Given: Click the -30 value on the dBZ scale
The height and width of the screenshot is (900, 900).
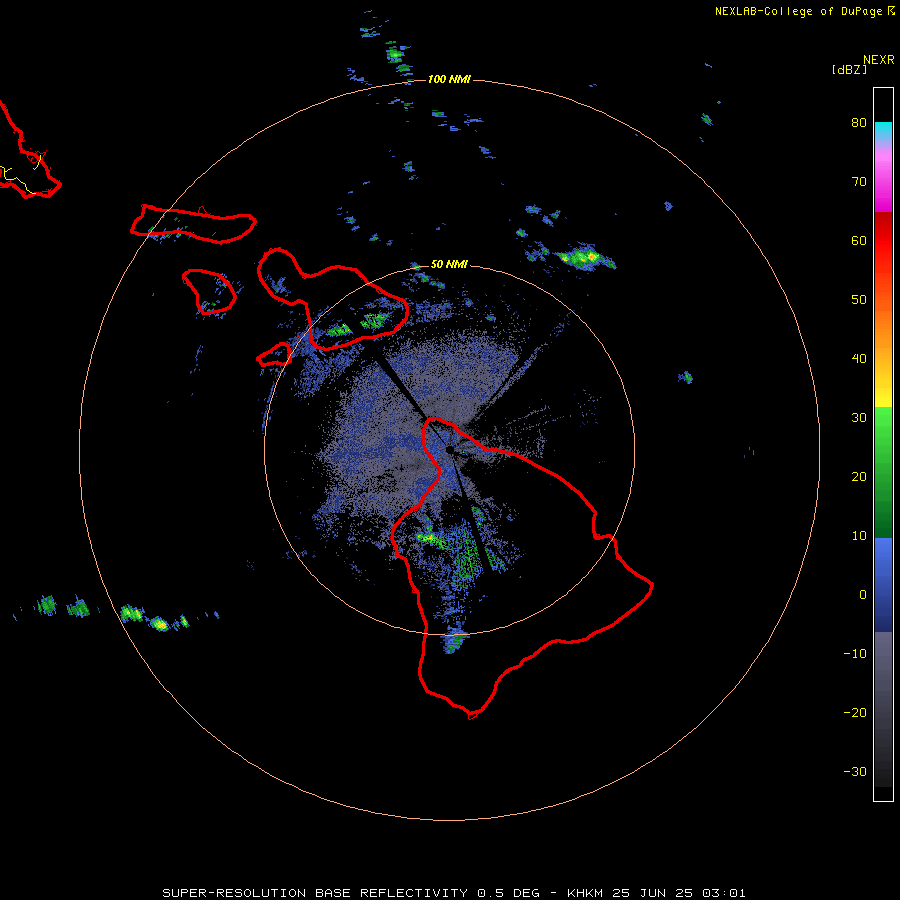Looking at the screenshot, I should click(855, 772).
